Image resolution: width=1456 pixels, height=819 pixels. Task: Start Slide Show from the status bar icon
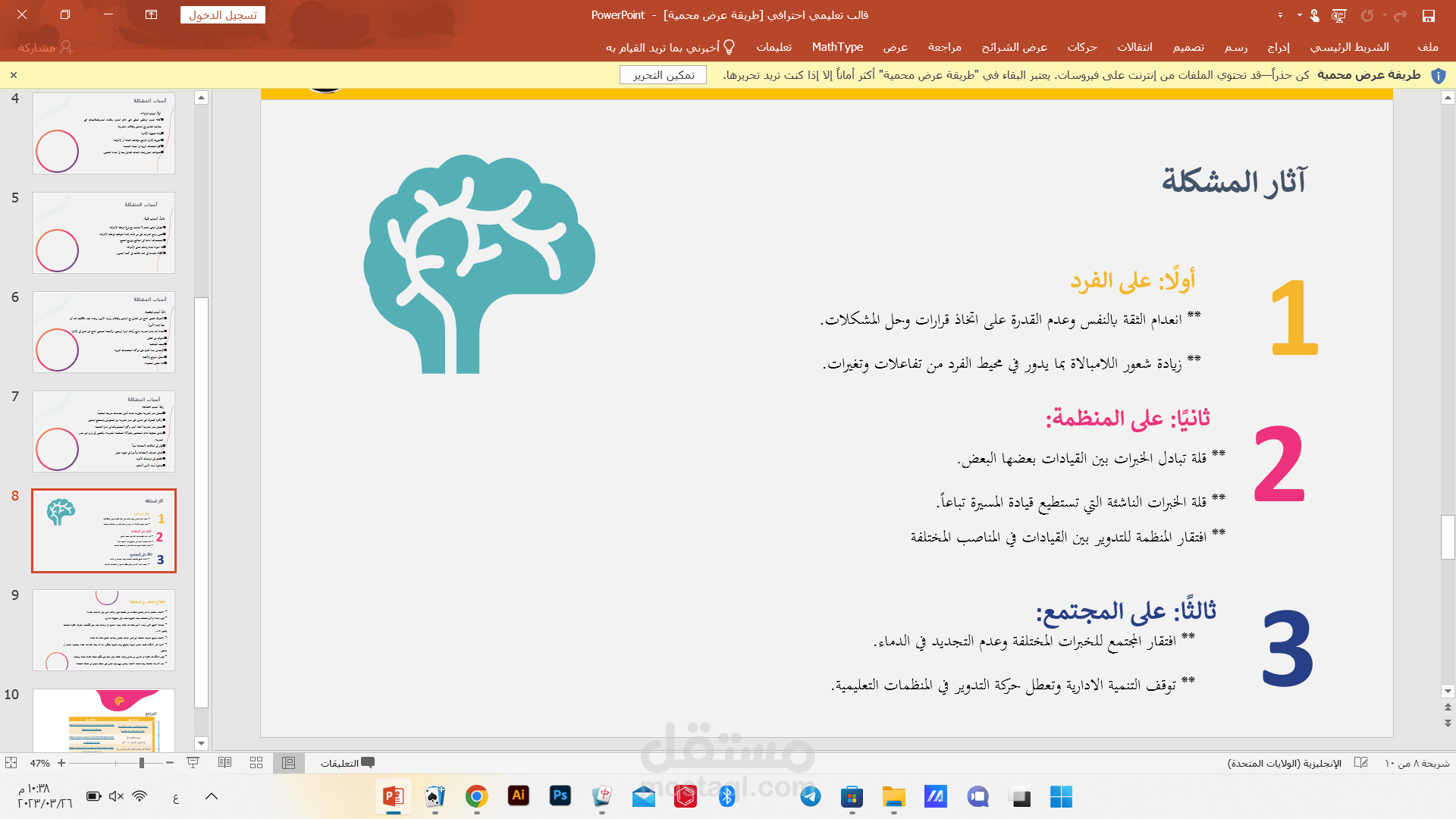[193, 763]
